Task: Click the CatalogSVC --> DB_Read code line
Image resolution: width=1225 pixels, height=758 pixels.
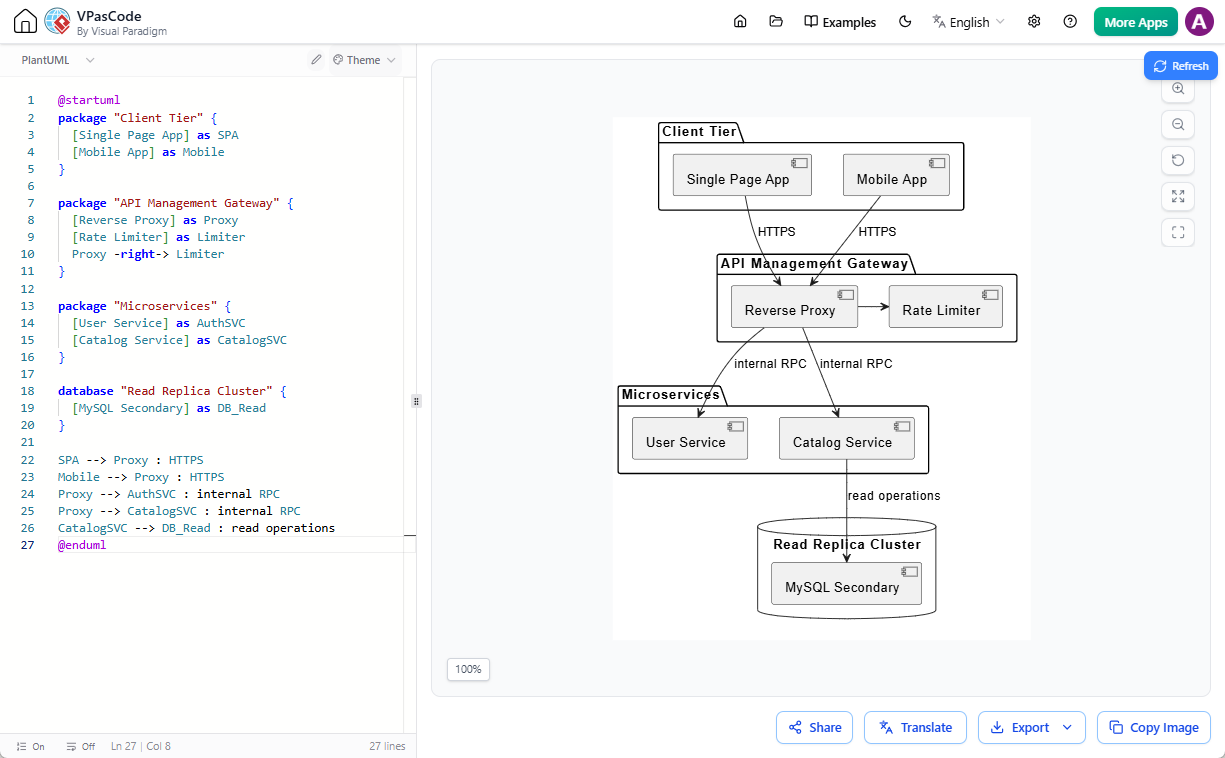Action: (x=196, y=528)
